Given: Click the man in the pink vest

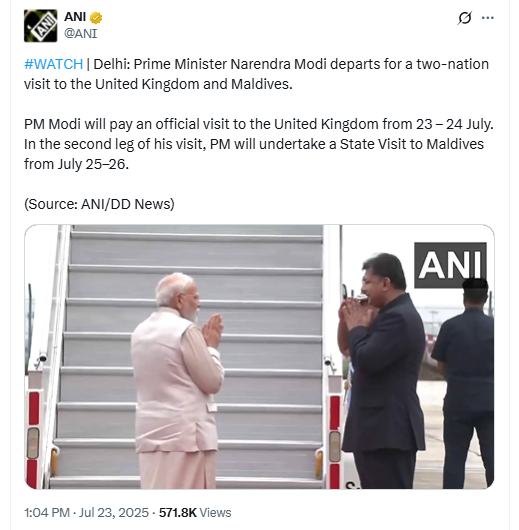Looking at the screenshot, I should tap(177, 381).
